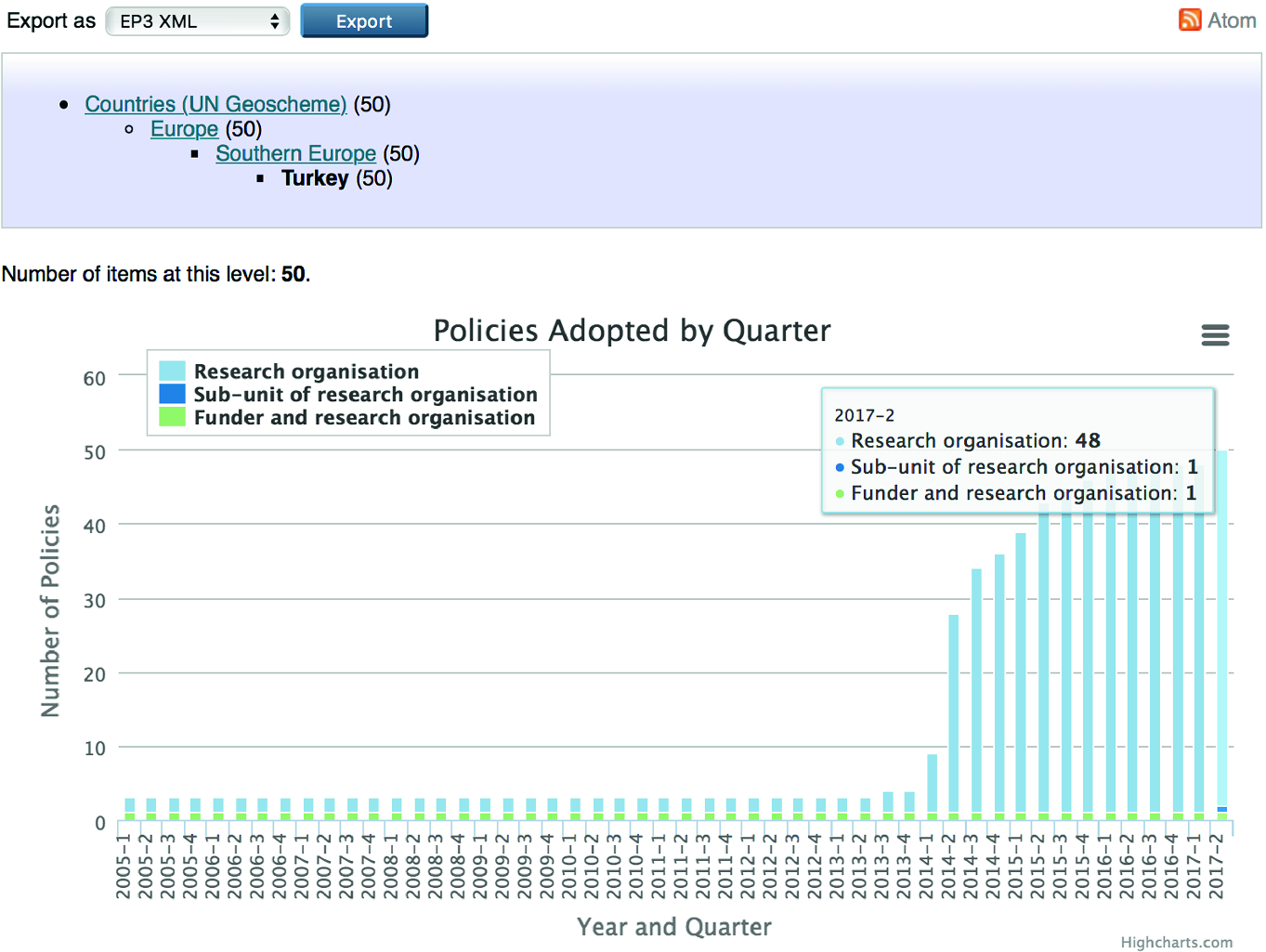Open the Southern Europe link
This screenshot has width=1266, height=952.
point(295,153)
